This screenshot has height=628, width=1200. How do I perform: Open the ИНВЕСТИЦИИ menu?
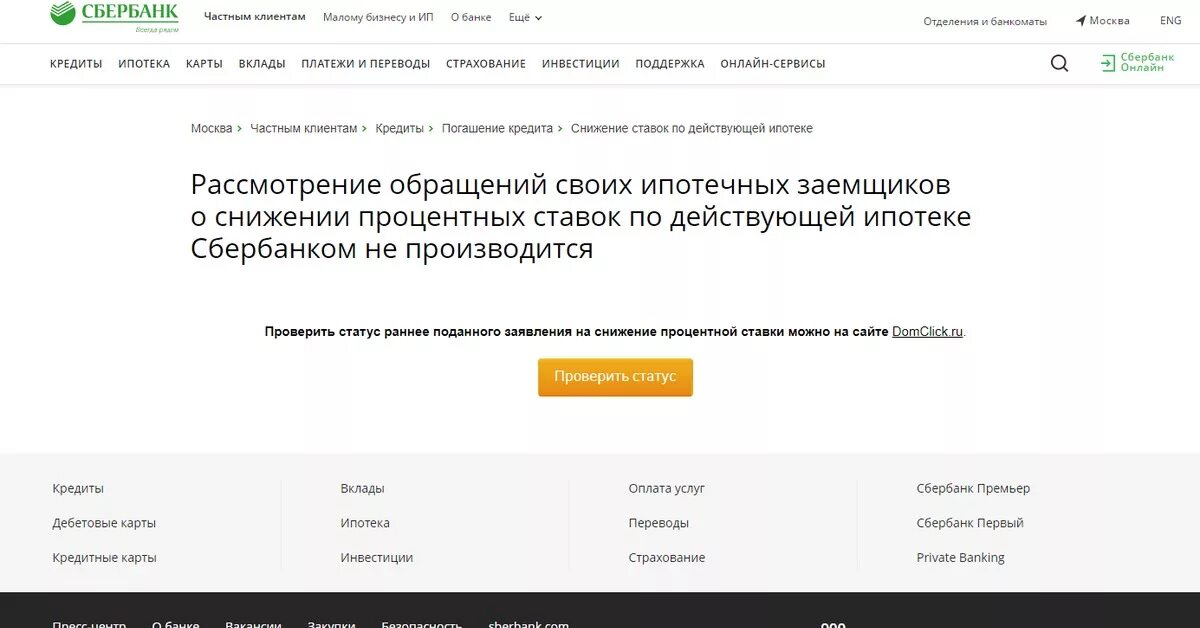pos(581,64)
